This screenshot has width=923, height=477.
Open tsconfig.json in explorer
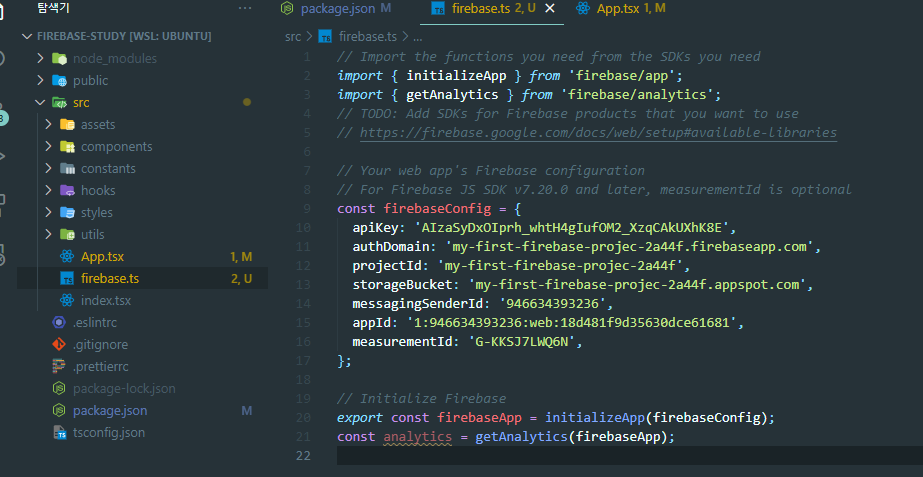[x=109, y=433]
